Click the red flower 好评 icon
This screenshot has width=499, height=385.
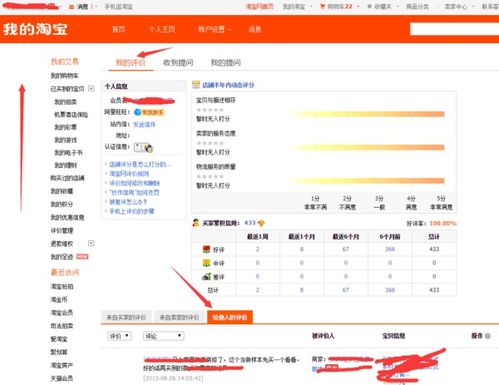[206, 249]
